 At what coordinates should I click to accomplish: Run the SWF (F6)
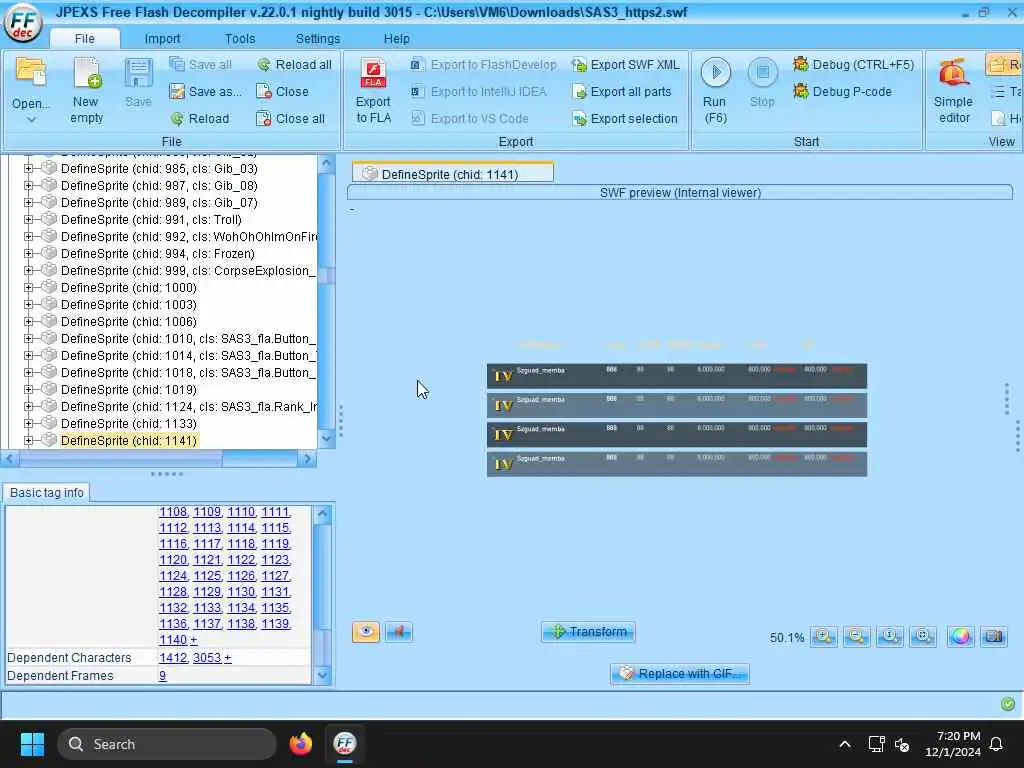[x=715, y=90]
